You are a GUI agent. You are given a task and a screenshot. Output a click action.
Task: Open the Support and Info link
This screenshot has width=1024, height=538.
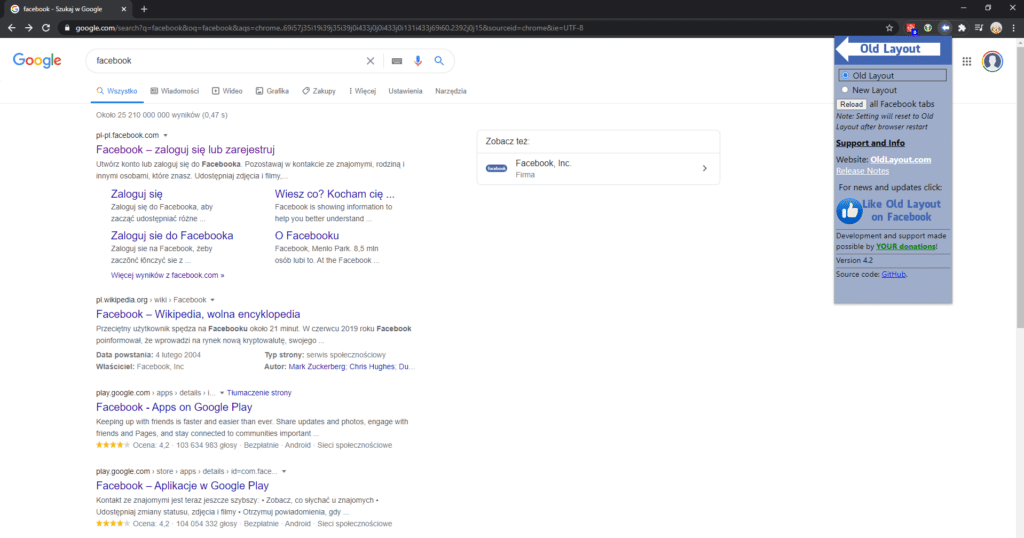(870, 143)
